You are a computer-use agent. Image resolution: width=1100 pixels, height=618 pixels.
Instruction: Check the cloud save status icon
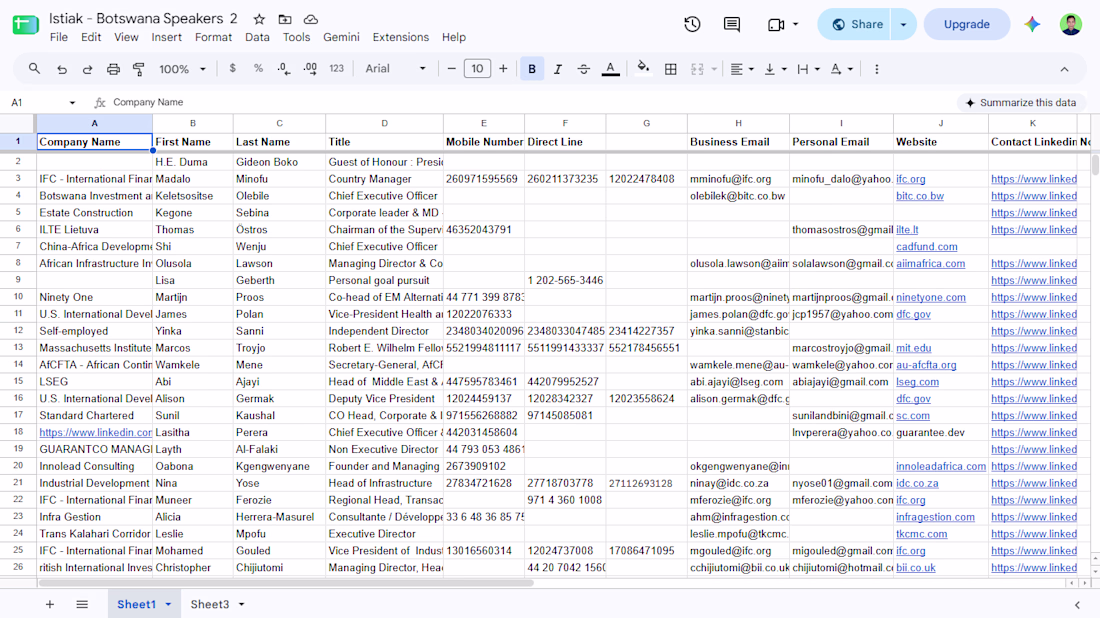click(x=310, y=19)
